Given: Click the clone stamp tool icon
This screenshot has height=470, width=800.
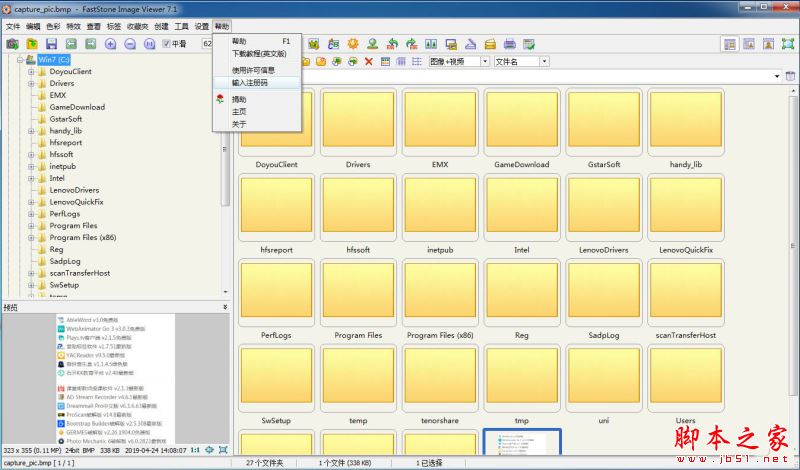Looking at the screenshot, I should click(x=372, y=44).
